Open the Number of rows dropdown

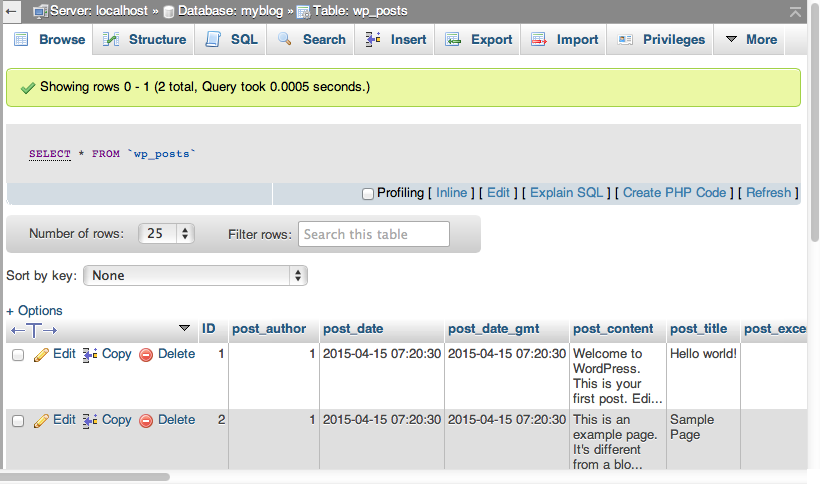(x=166, y=234)
